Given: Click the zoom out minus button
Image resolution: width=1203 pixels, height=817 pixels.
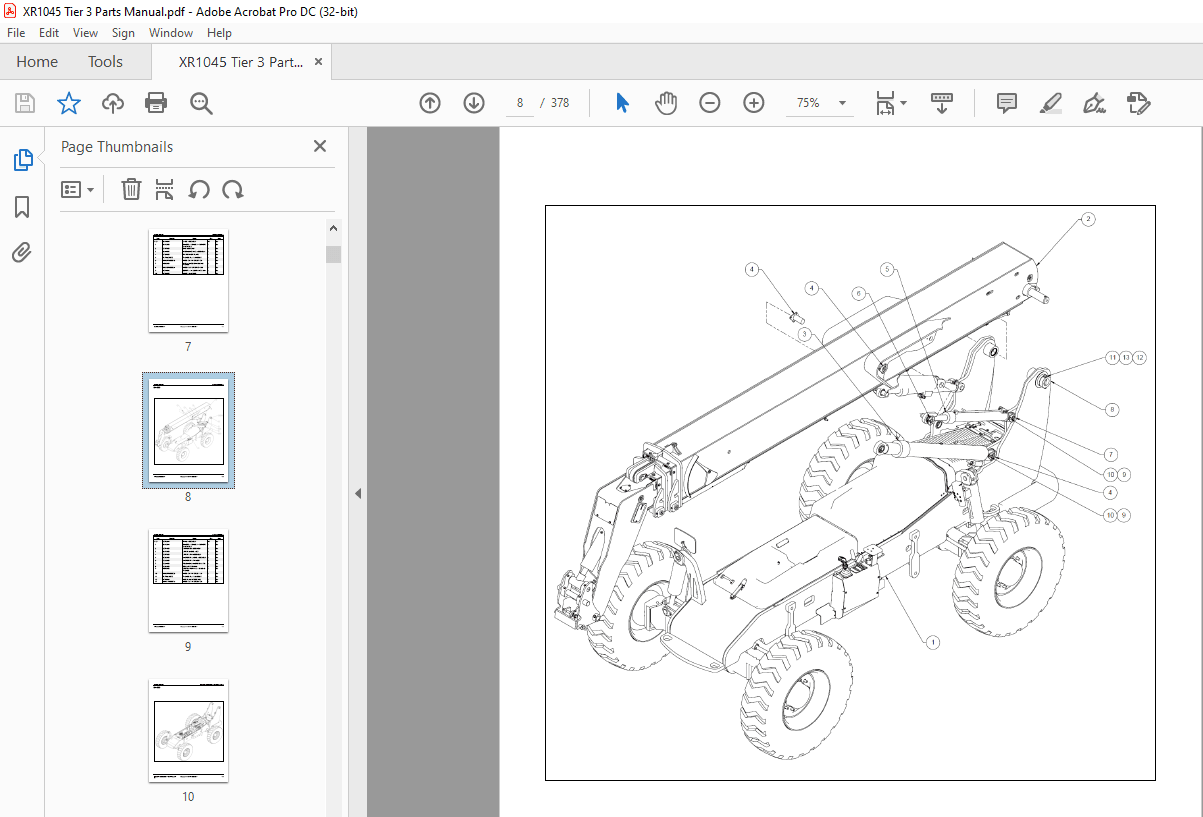Looking at the screenshot, I should click(x=710, y=103).
